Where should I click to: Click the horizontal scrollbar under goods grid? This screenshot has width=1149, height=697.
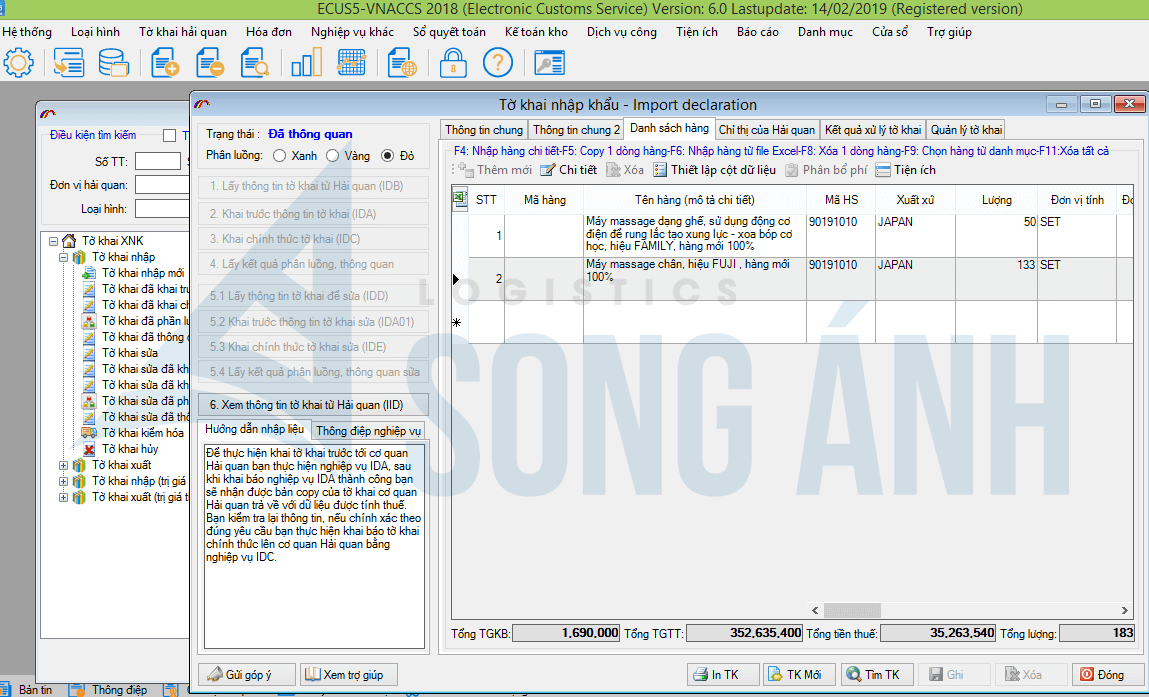coord(960,610)
